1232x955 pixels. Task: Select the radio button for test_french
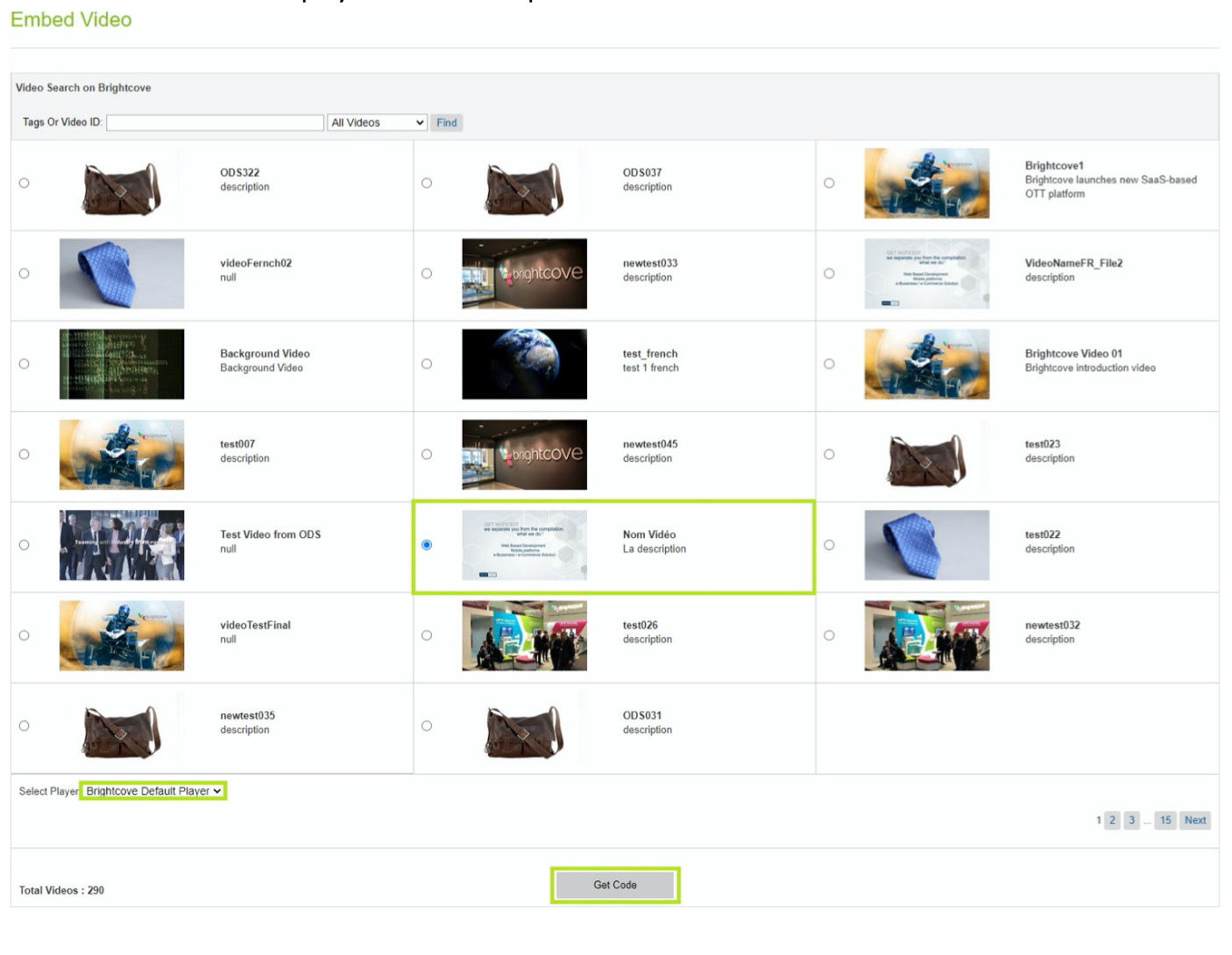pos(428,361)
